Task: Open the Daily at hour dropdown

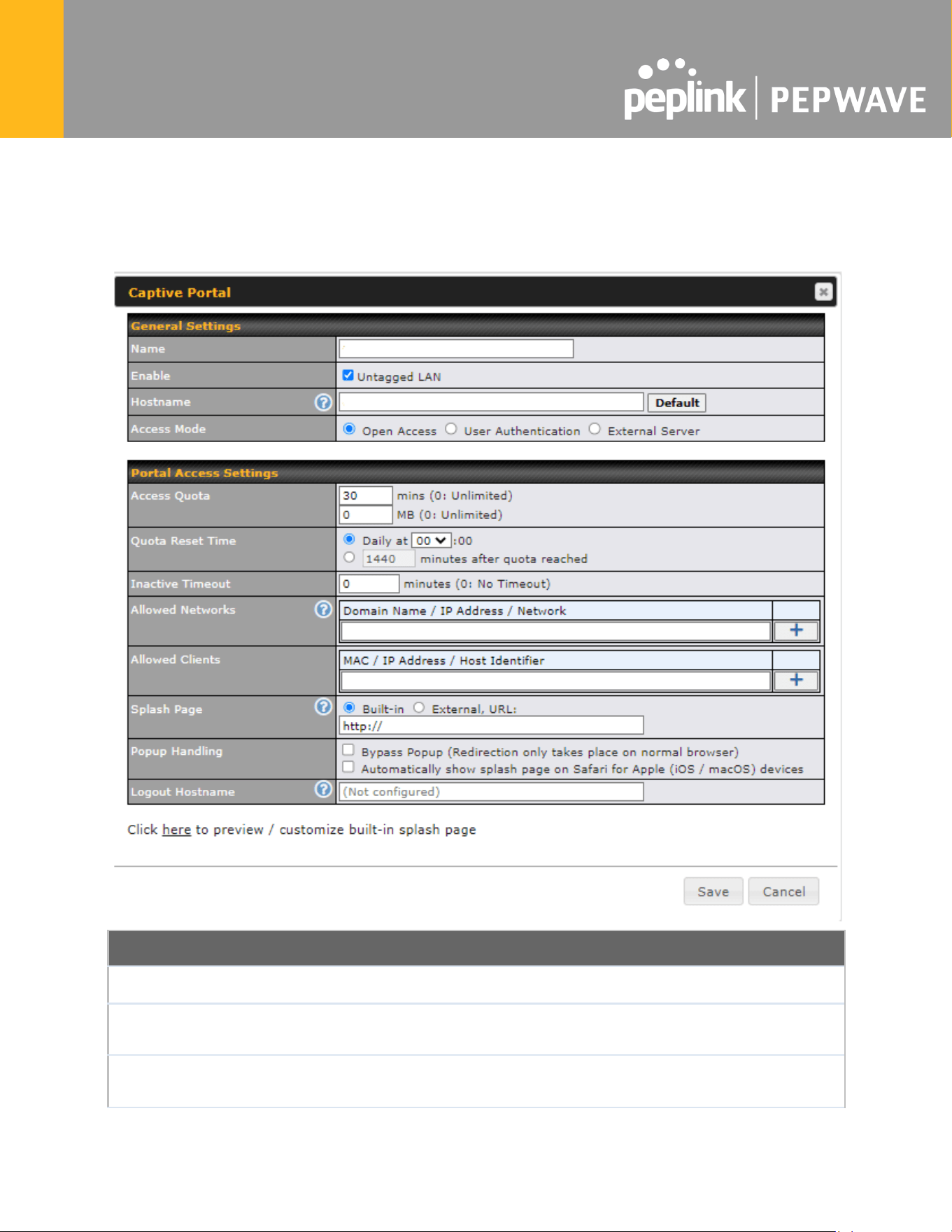Action: 431,541
